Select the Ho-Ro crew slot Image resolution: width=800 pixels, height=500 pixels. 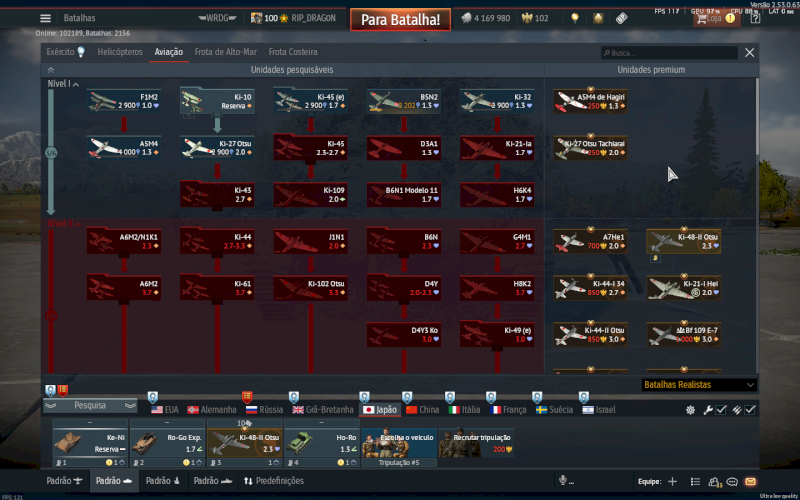321,443
